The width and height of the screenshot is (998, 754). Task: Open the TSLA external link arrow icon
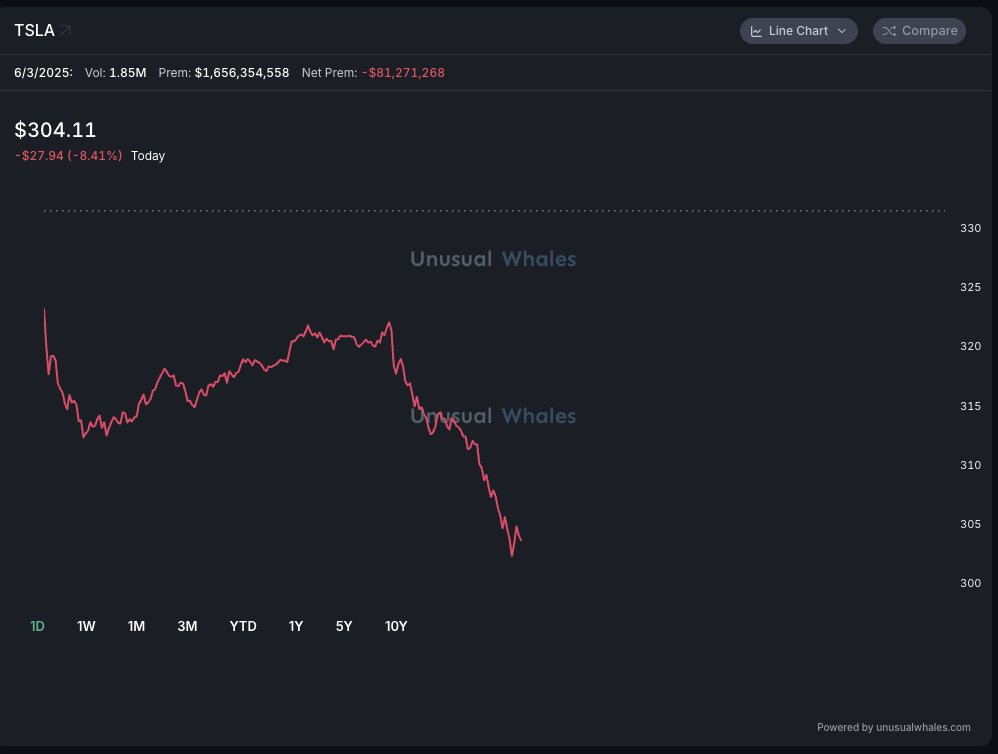tap(65, 31)
